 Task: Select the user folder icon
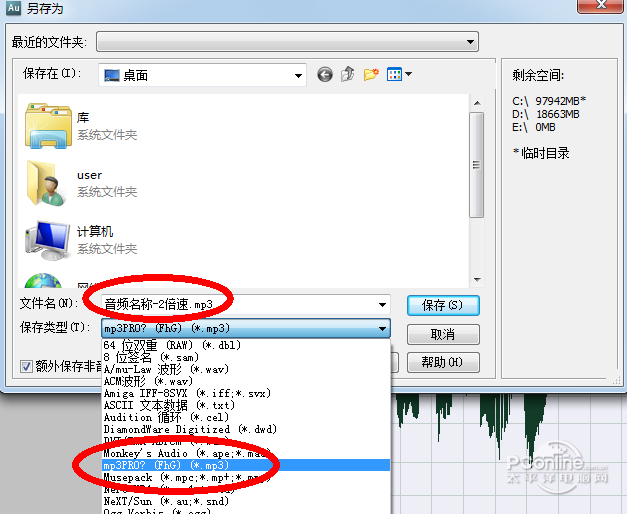46,183
